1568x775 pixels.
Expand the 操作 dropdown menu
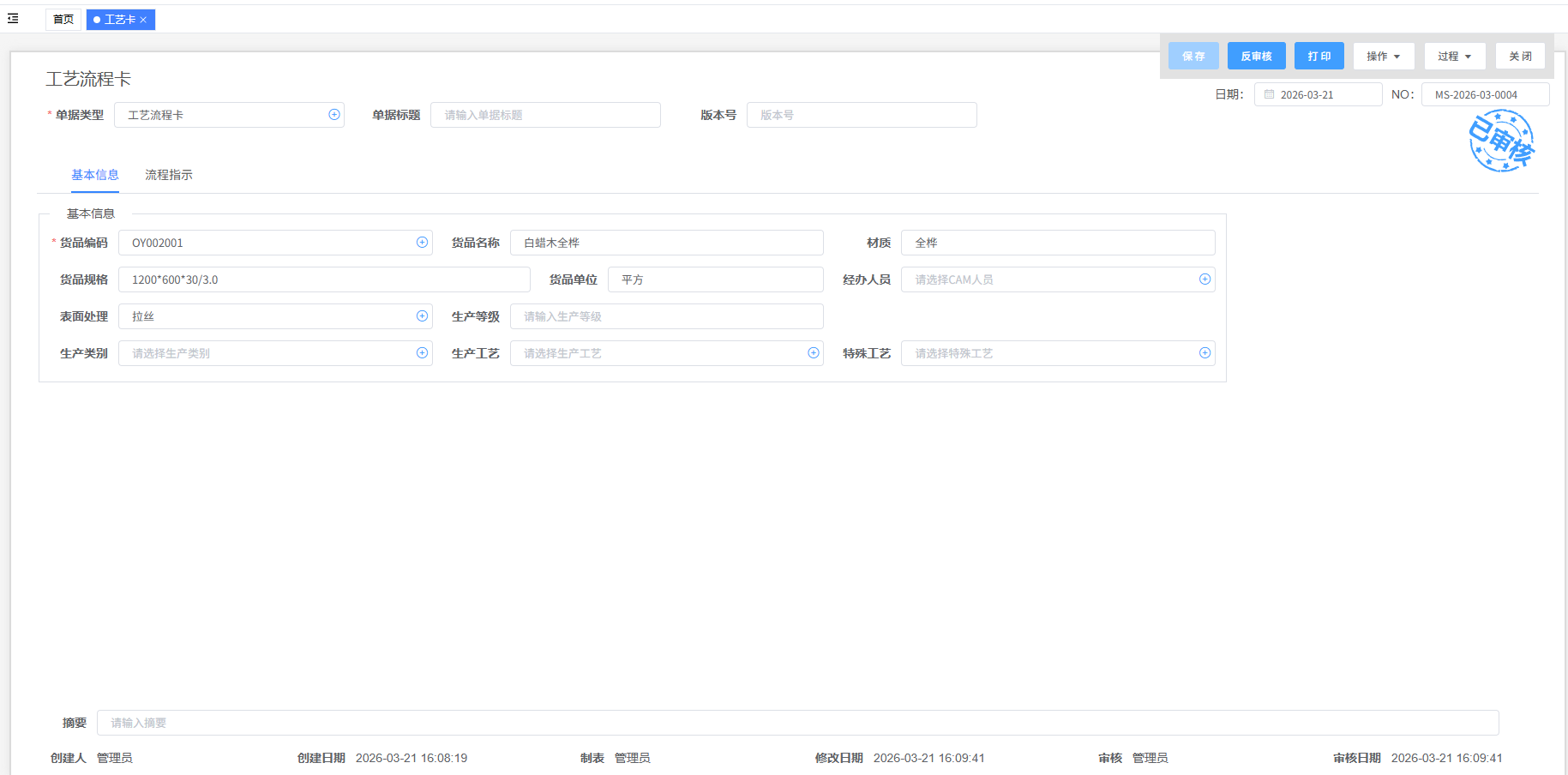[1383, 57]
